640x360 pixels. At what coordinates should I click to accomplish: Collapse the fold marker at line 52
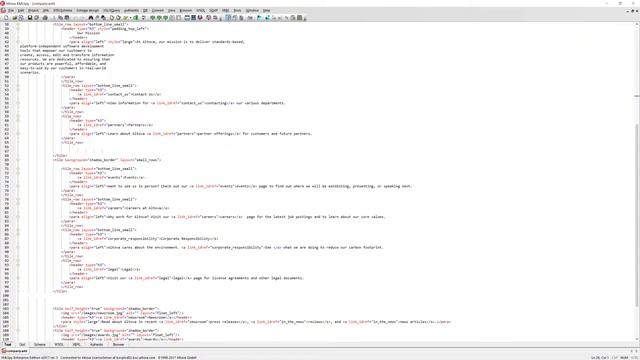[18, 86]
